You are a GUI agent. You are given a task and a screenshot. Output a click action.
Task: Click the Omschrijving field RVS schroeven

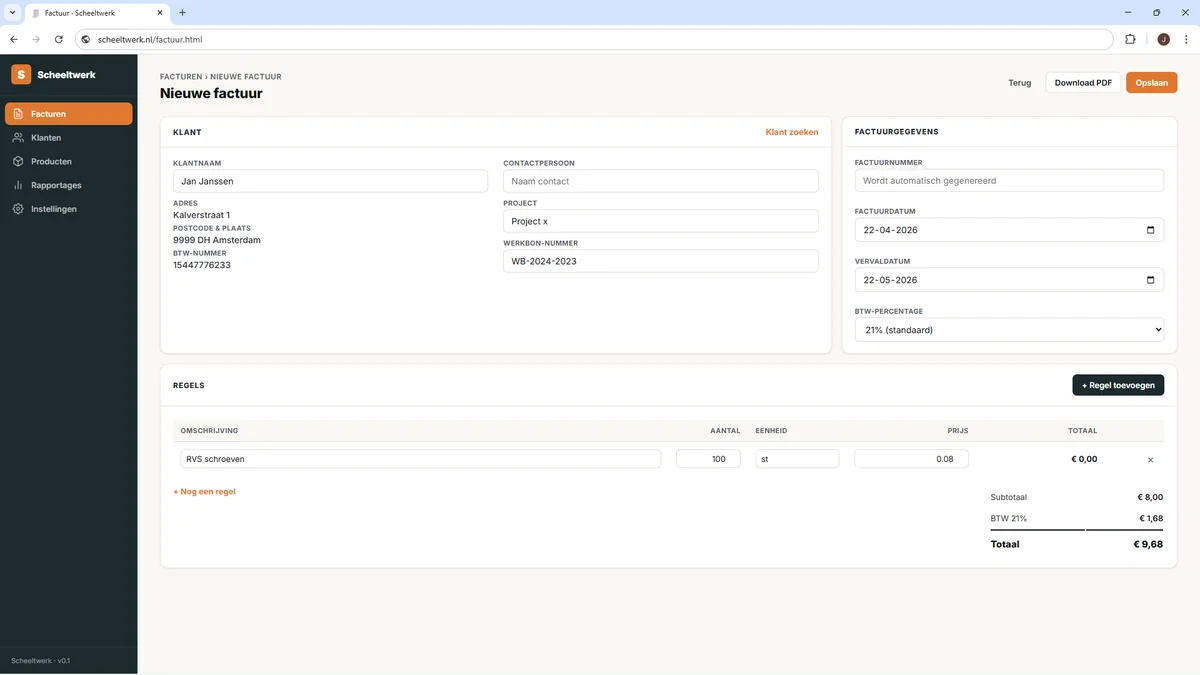(420, 459)
